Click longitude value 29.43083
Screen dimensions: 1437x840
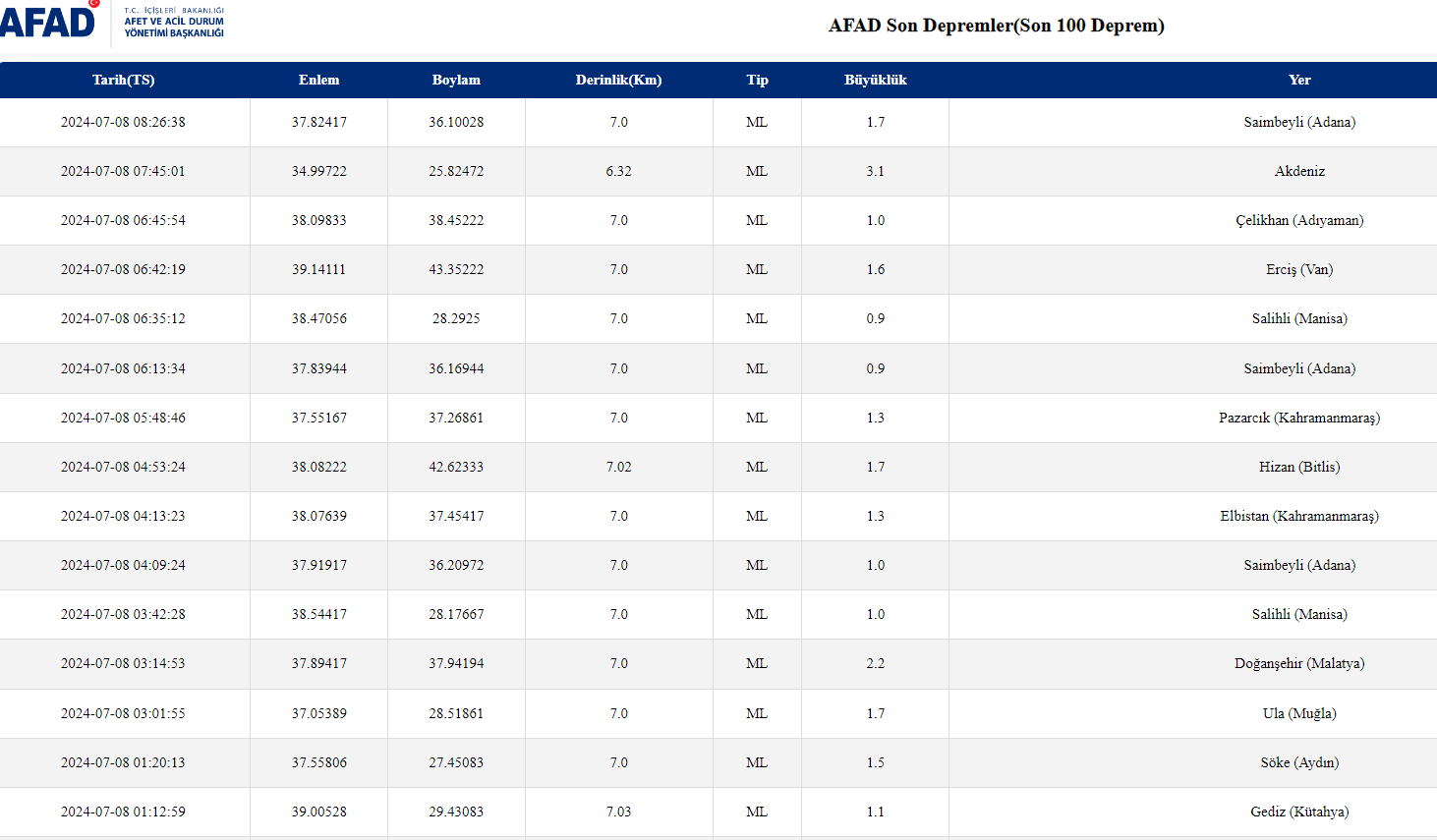pos(456,812)
